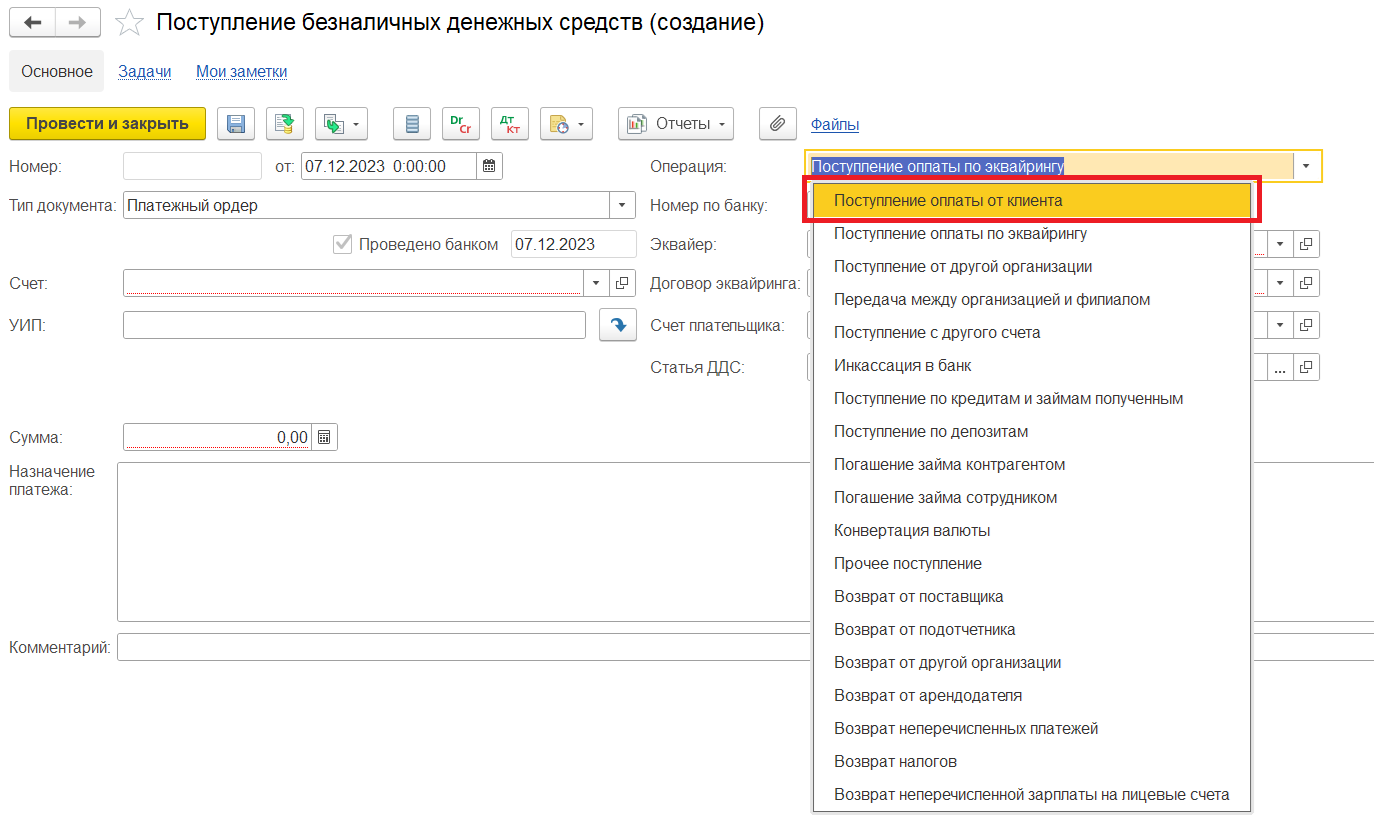This screenshot has height=840, width=1374.
Task: Show Dr/Cr accounting entries
Action: [x=461, y=124]
